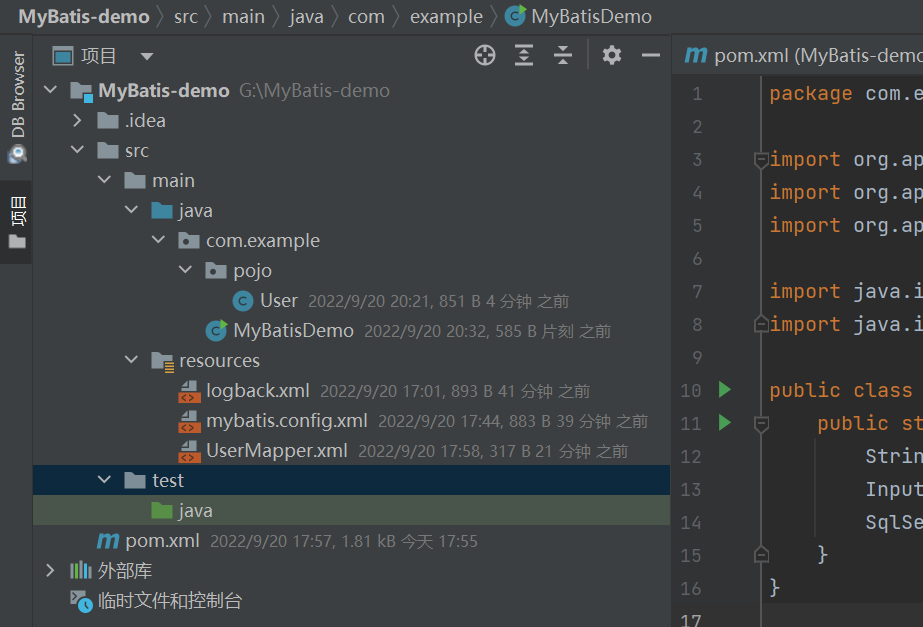Run main method from line 11 gutter

(725, 422)
